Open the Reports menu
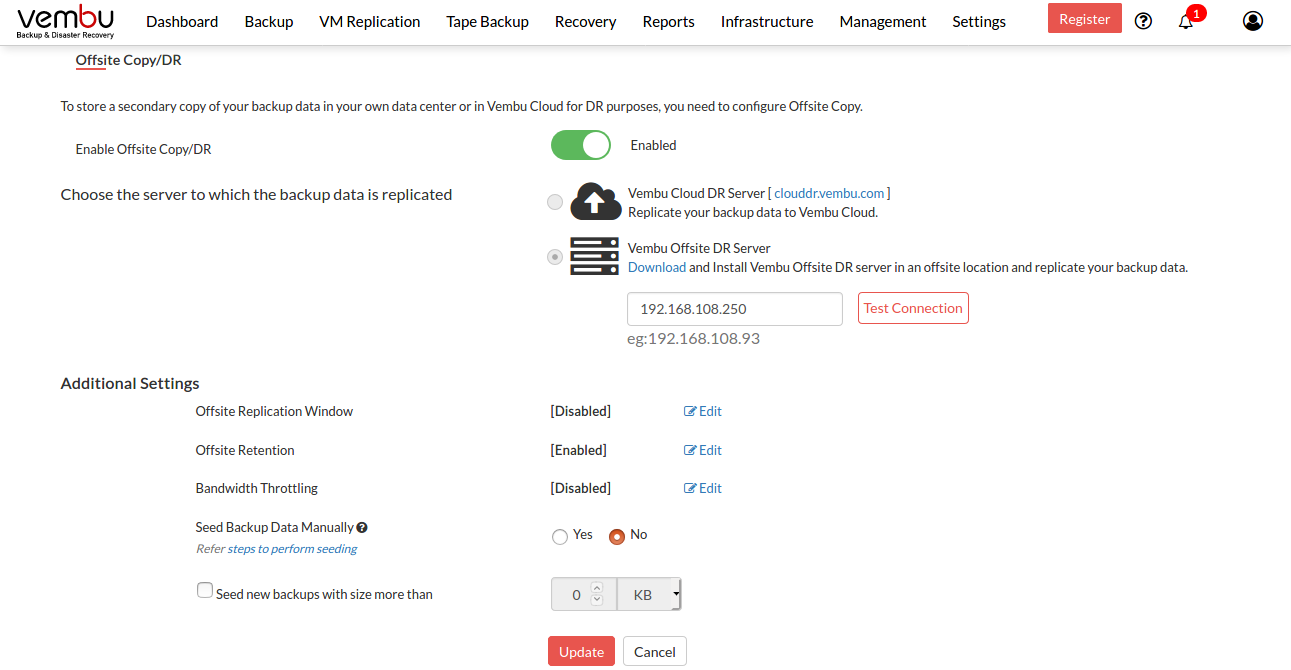Image resolution: width=1291 pixels, height=670 pixels. [669, 21]
